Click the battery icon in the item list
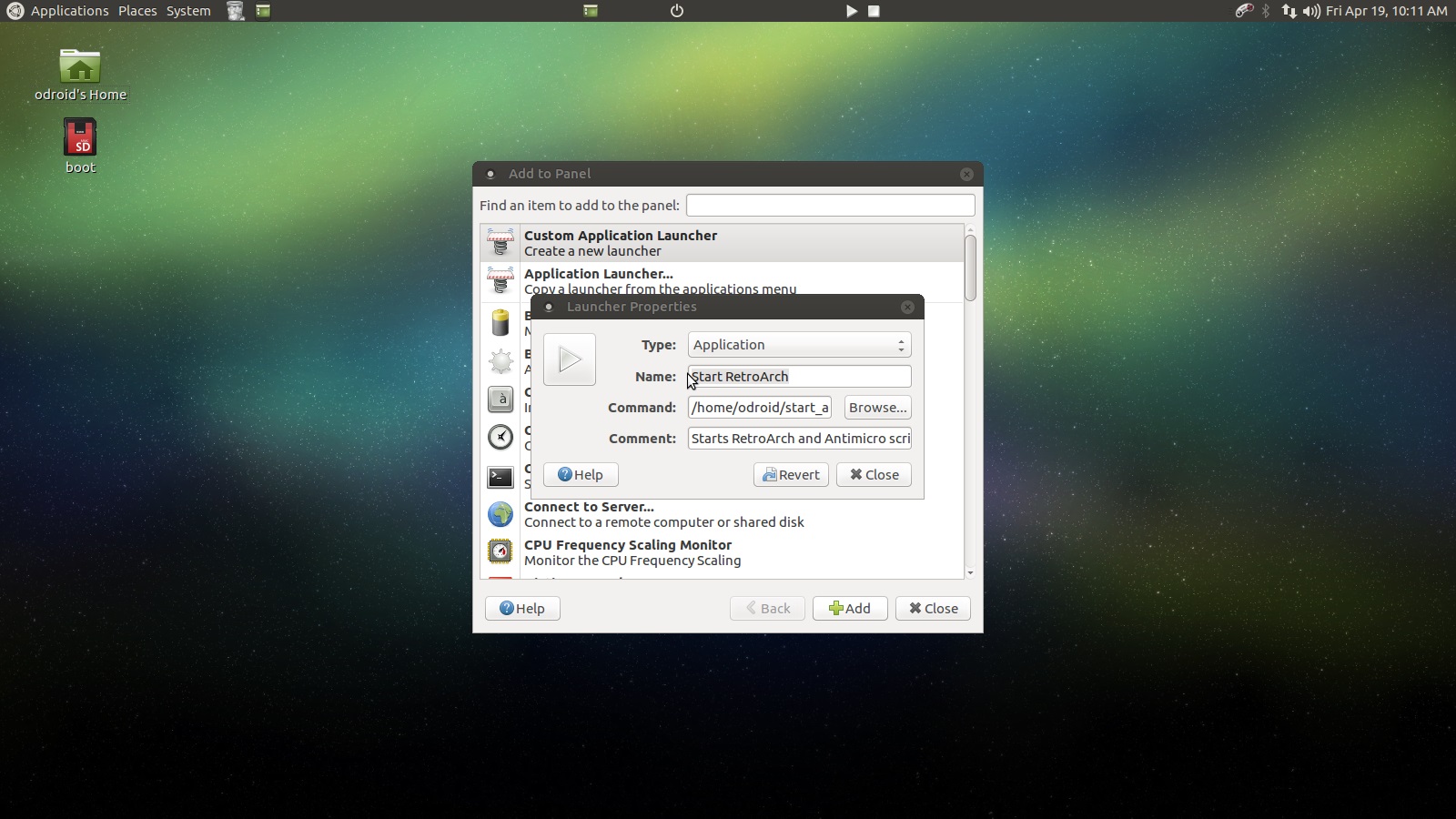 coord(501,323)
